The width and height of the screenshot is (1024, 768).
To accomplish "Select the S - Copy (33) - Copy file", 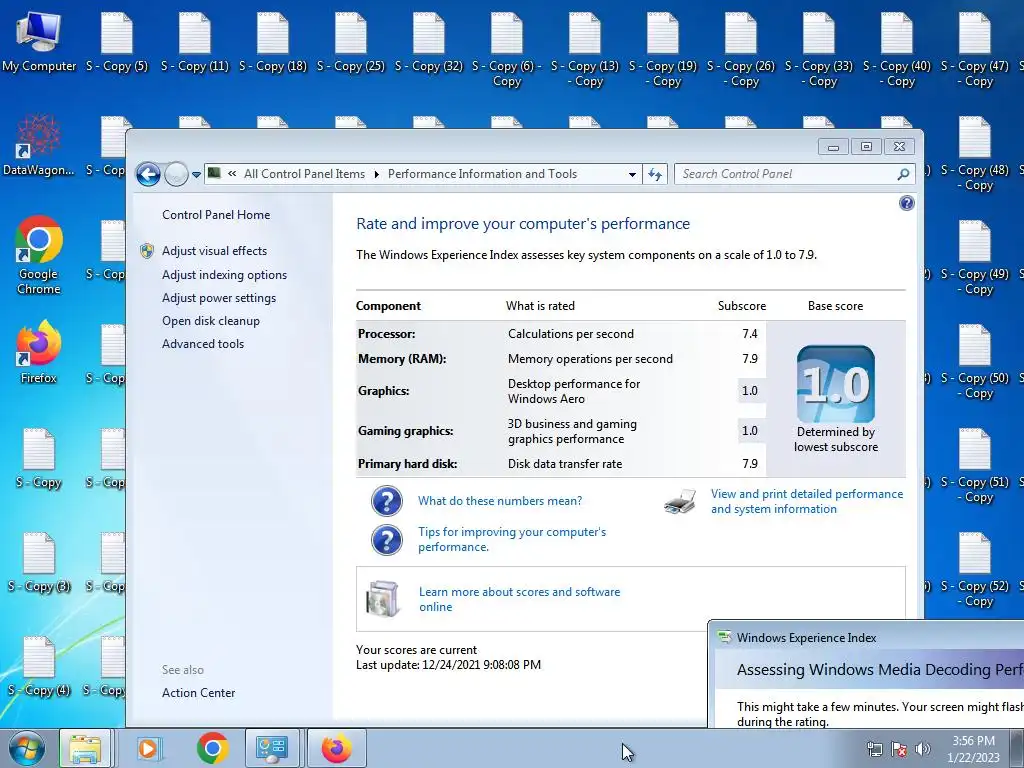I will pos(819,50).
